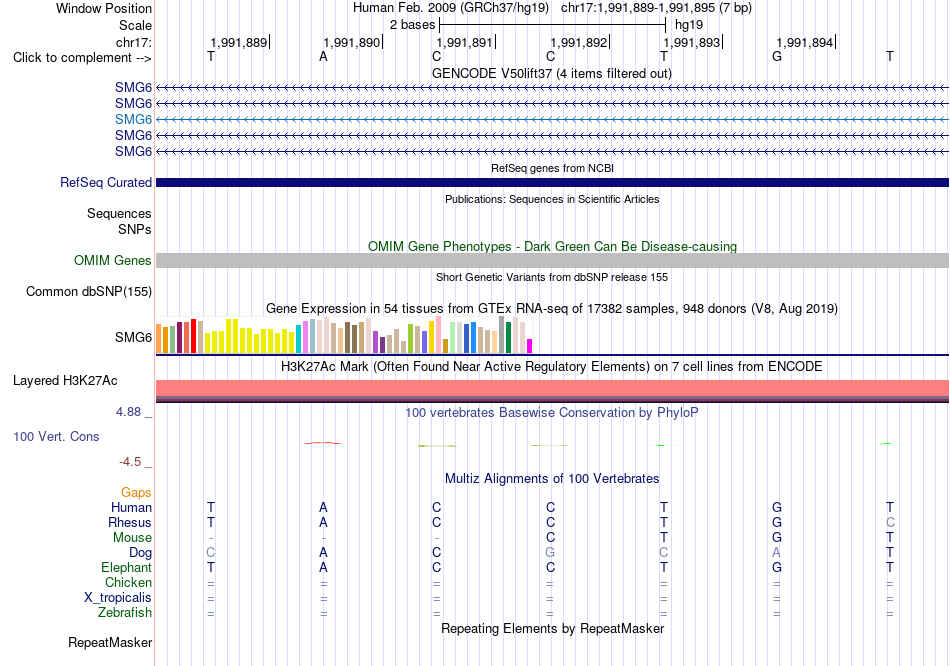This screenshot has height=666, width=950.
Task: Open 'Multiz Alignments of 100 Vertebrates' title
Action: 552,479
